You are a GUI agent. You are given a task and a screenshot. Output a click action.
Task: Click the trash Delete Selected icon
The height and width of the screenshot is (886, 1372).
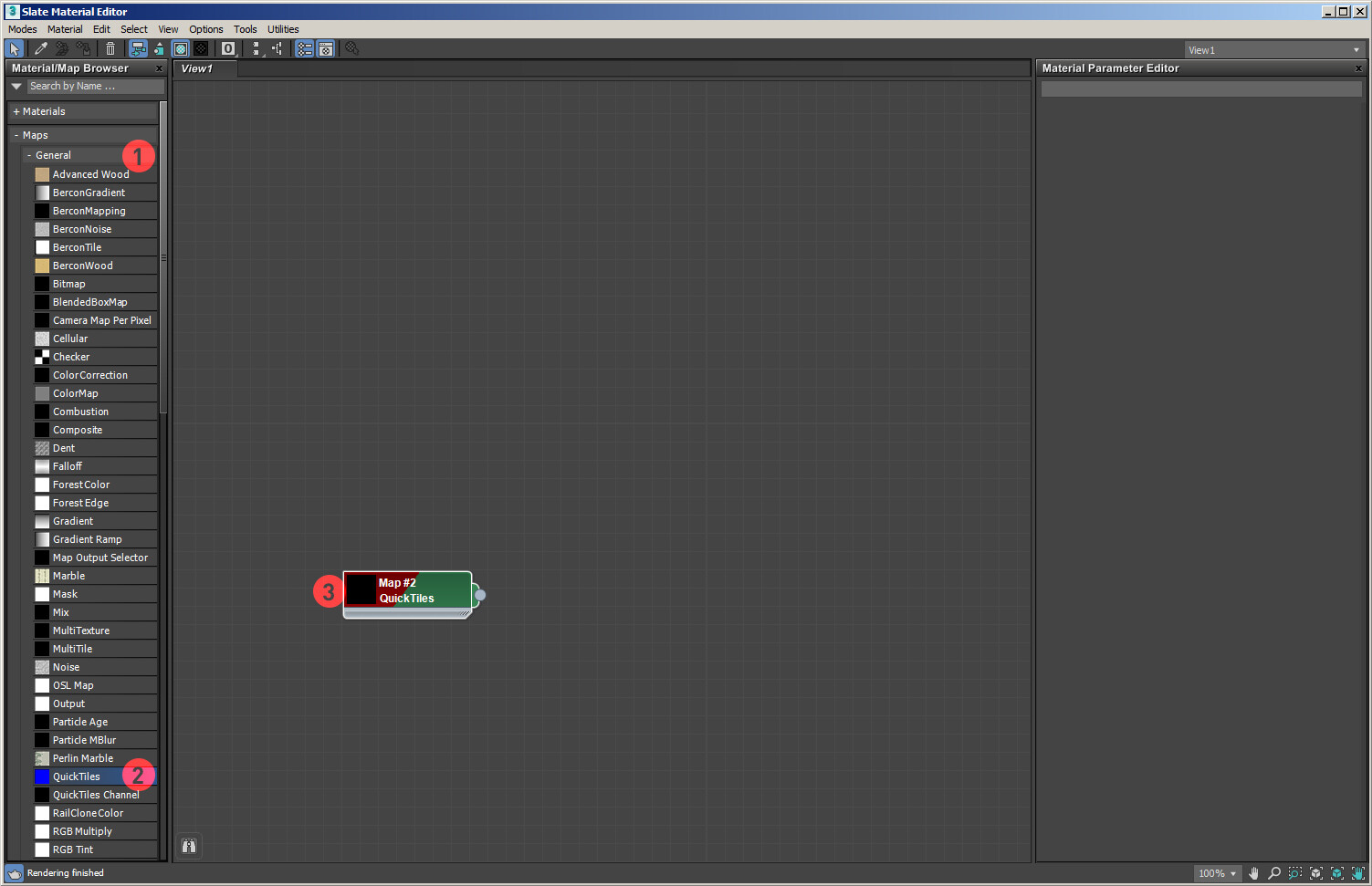[110, 49]
